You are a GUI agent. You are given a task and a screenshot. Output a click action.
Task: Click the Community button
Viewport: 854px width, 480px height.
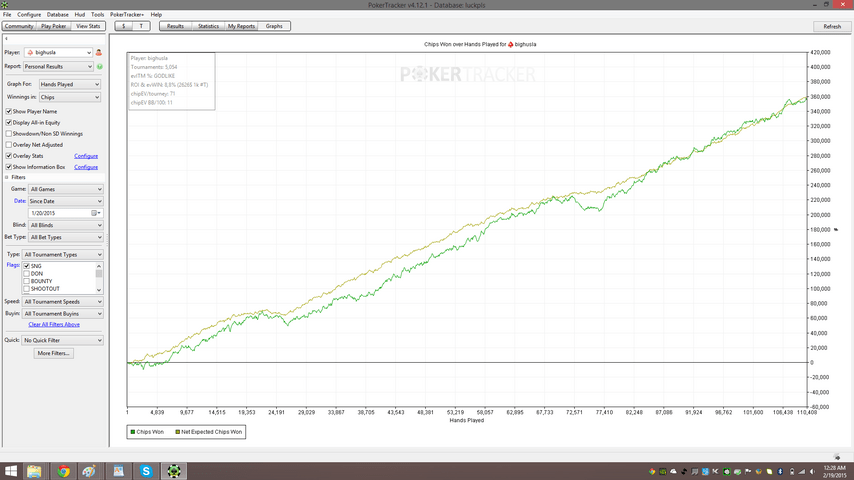[19, 26]
